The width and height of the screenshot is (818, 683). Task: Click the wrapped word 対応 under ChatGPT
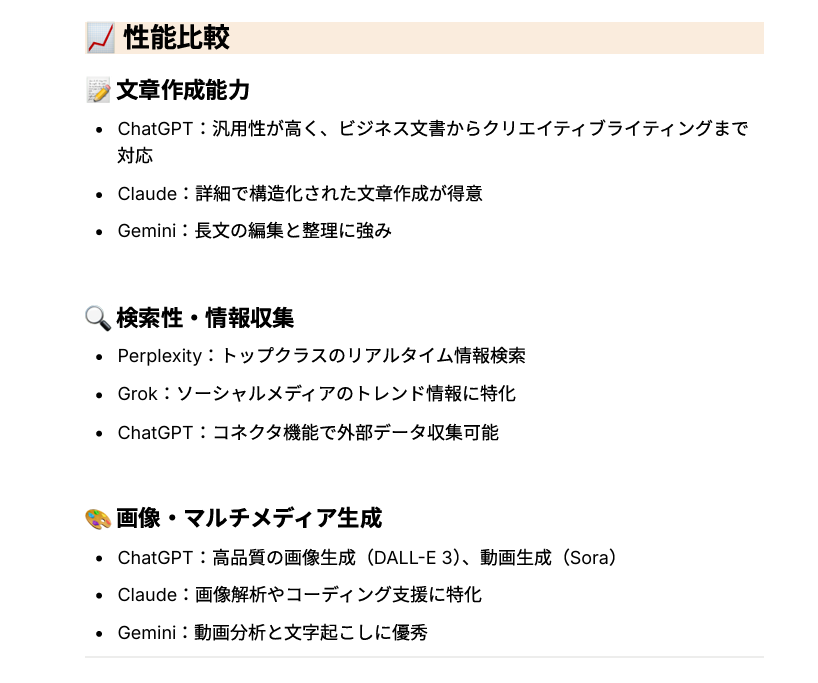[x=135, y=156]
